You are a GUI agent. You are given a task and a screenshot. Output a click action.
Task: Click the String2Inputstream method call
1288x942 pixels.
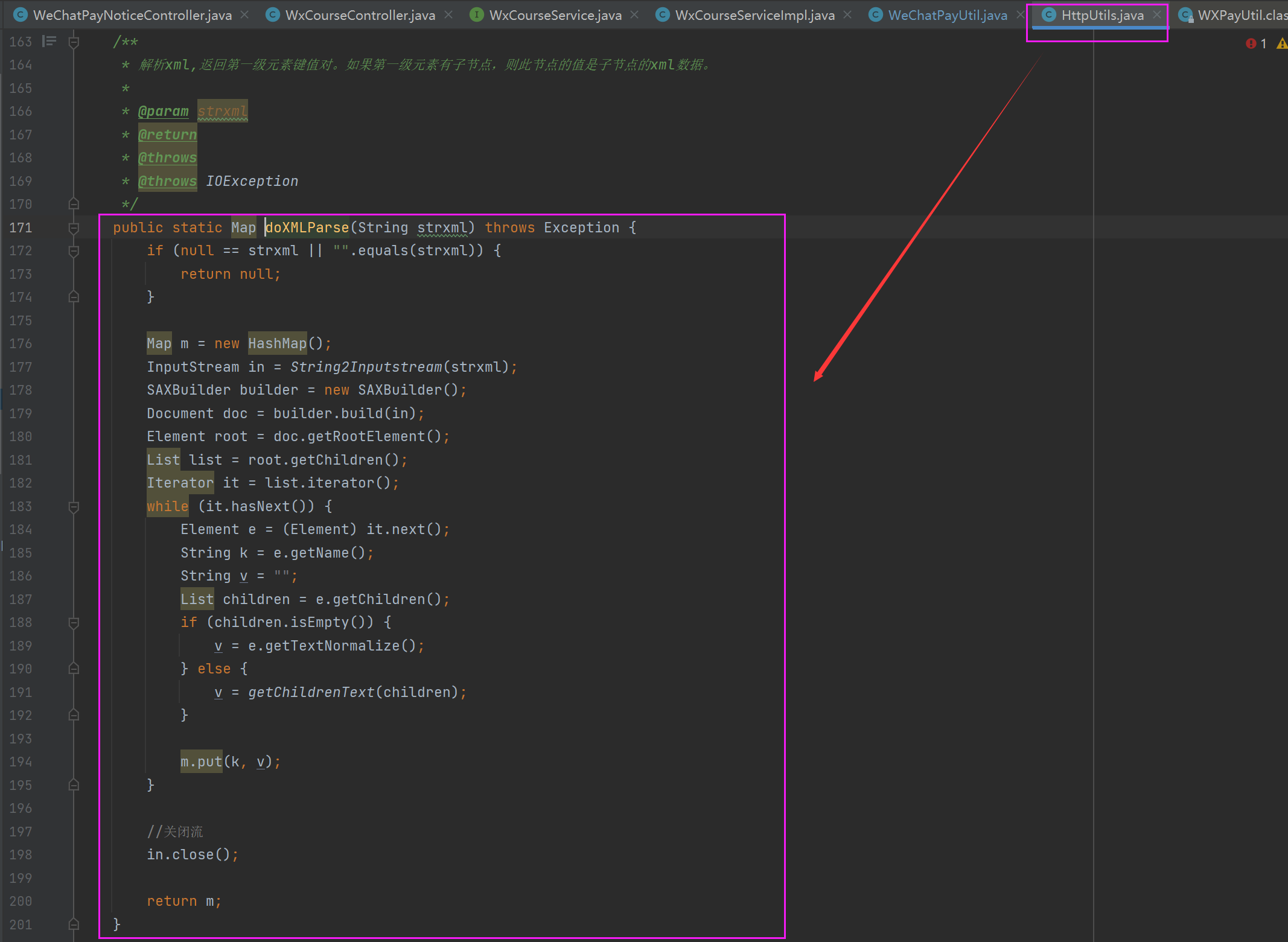point(366,367)
